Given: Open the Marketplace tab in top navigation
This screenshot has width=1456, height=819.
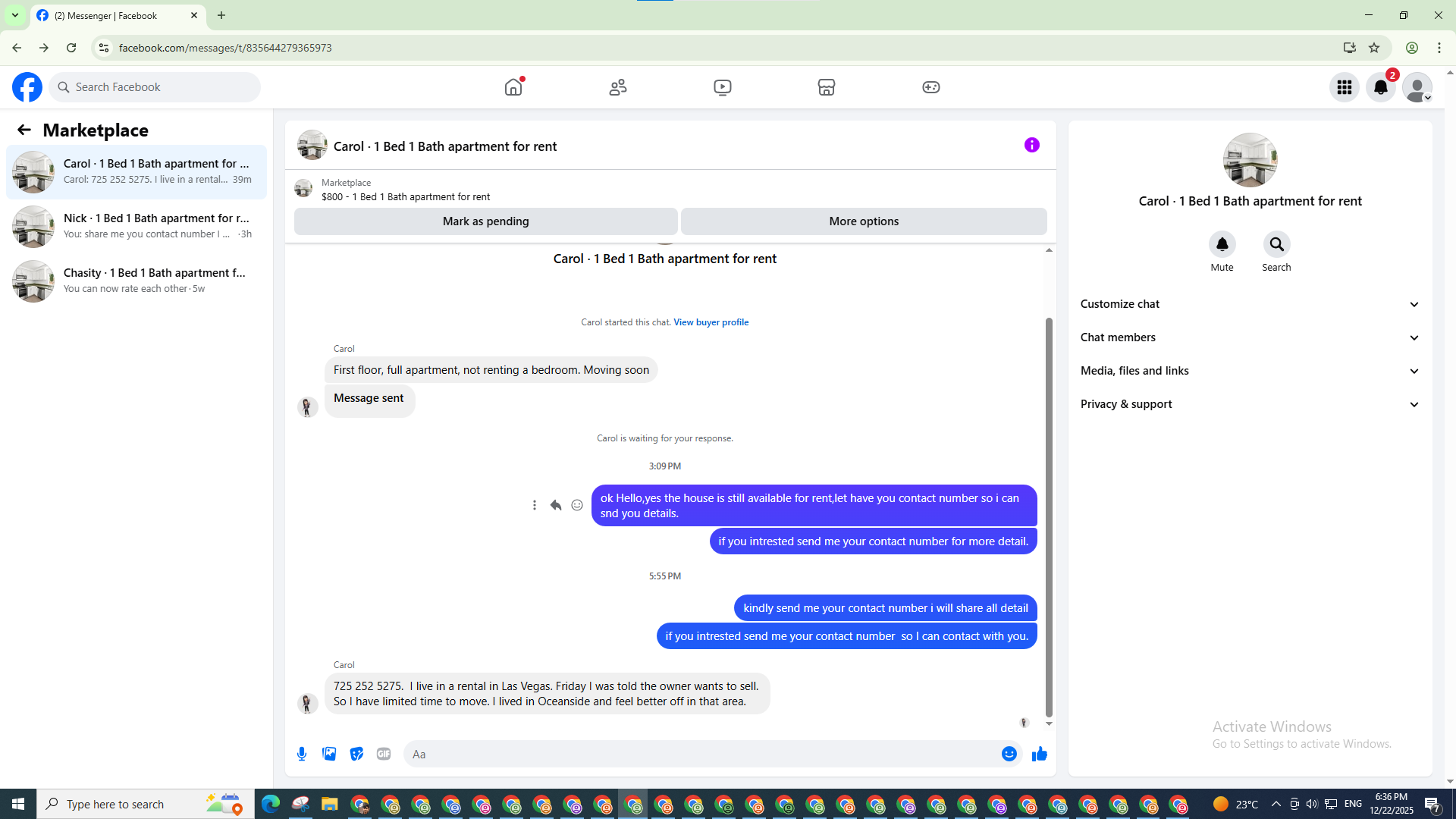Looking at the screenshot, I should point(827,87).
